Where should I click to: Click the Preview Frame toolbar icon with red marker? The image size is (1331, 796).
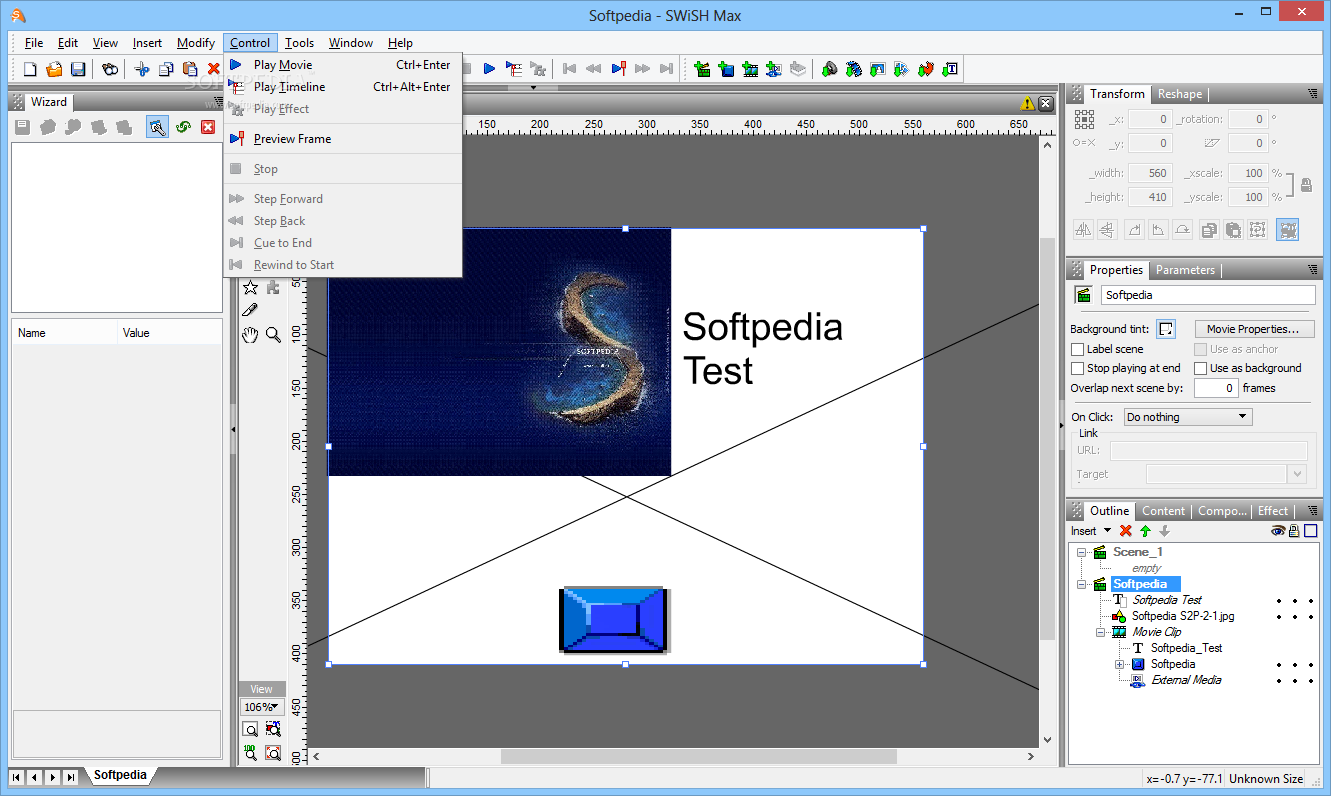pos(618,69)
